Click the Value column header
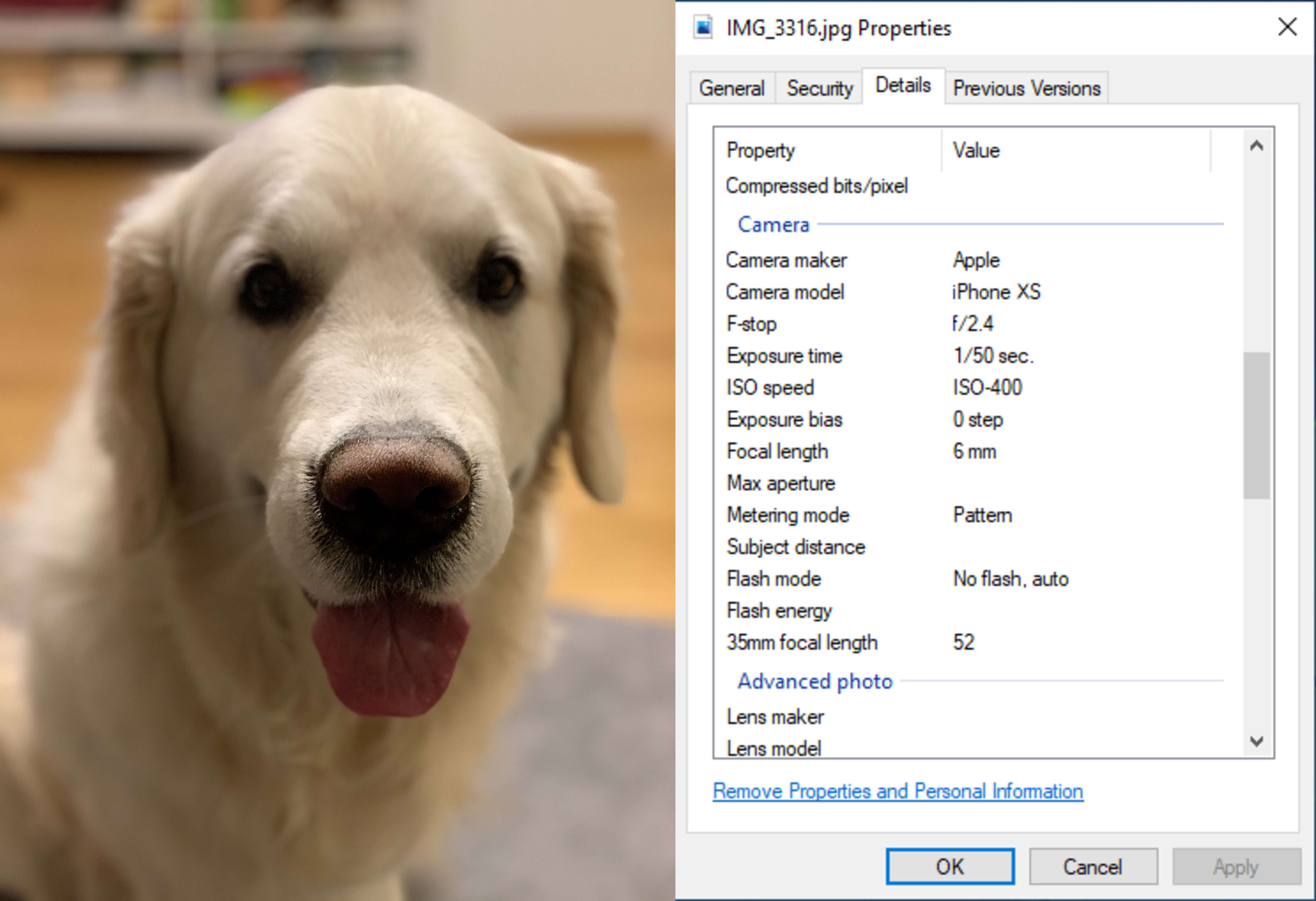Image resolution: width=1316 pixels, height=901 pixels. 1076,151
